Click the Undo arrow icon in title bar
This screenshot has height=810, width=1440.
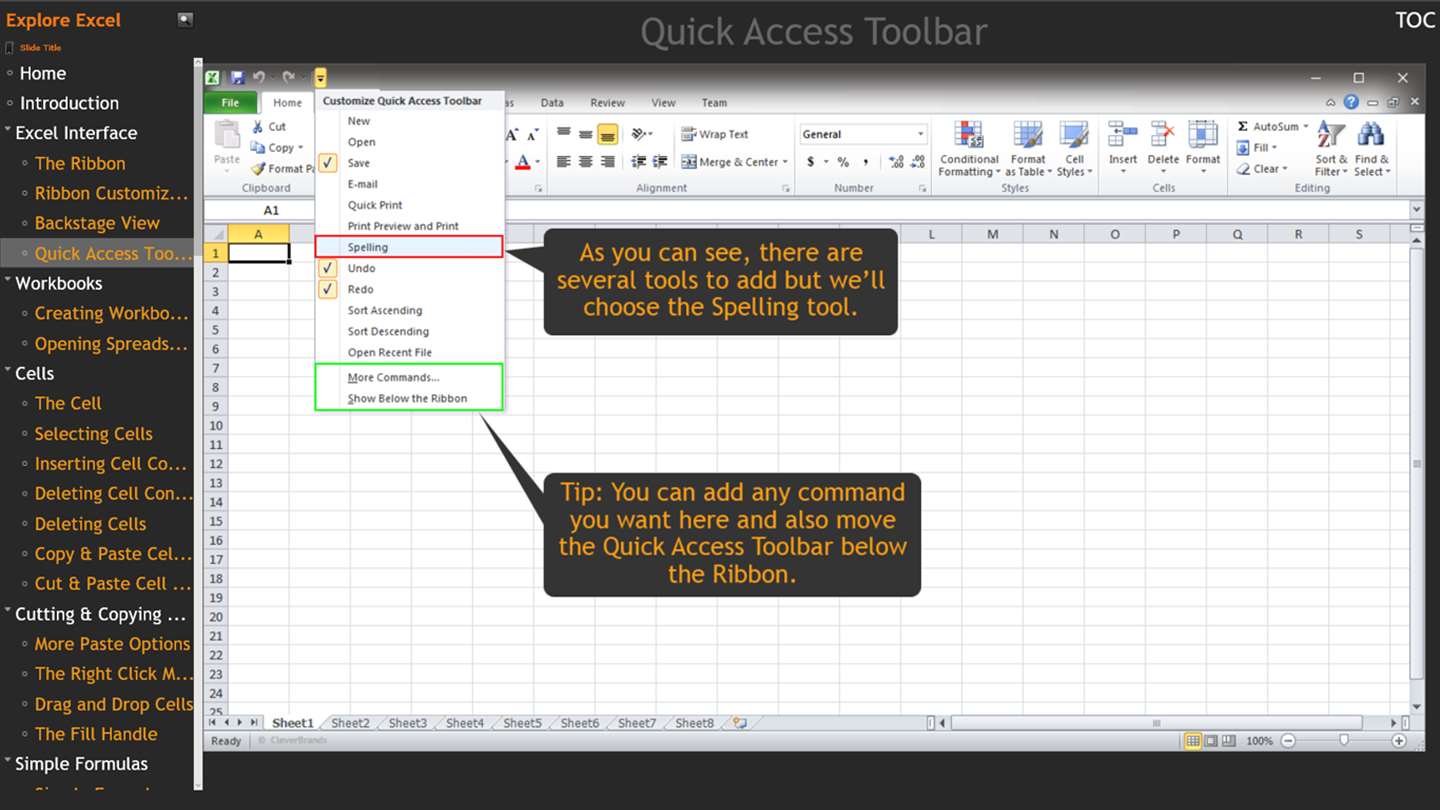pos(259,77)
